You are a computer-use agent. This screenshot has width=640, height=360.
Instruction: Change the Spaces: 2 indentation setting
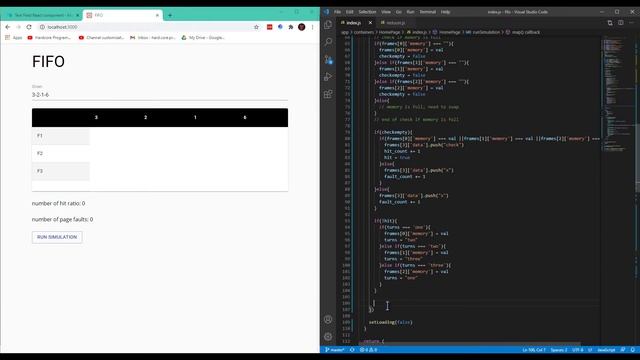coord(559,350)
